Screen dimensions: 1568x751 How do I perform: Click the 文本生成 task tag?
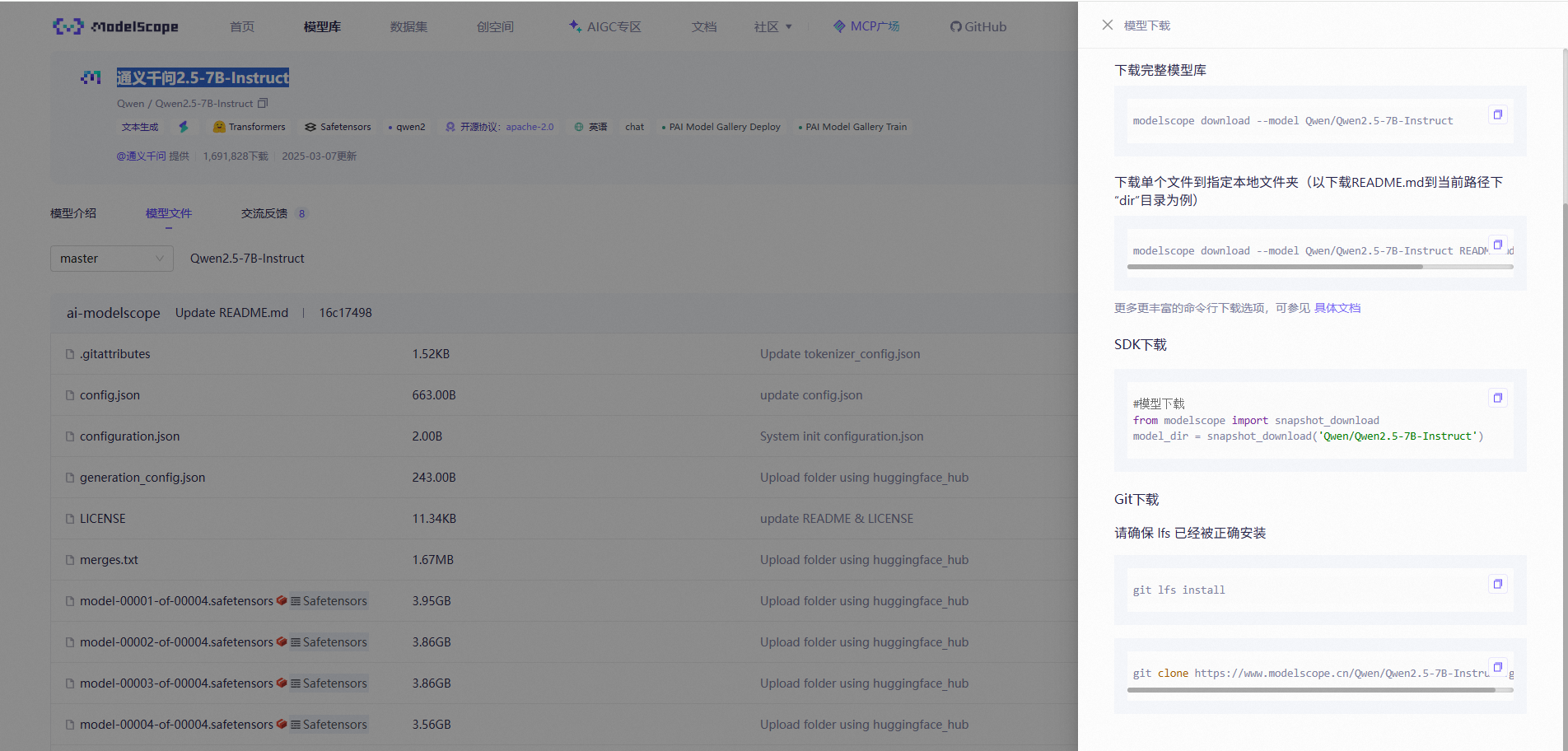pyautogui.click(x=140, y=127)
